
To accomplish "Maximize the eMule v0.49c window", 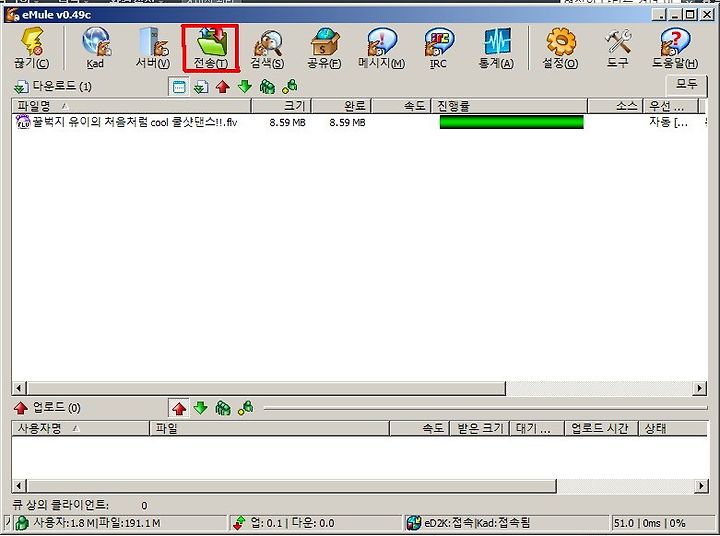I will tap(690, 15).
